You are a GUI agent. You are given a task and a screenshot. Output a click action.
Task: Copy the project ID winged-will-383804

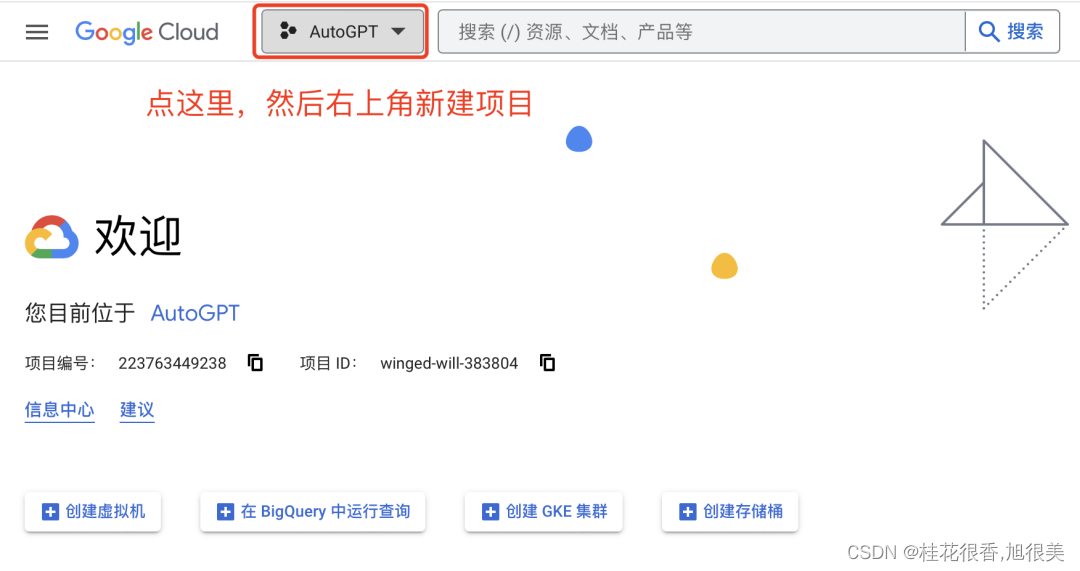(548, 363)
